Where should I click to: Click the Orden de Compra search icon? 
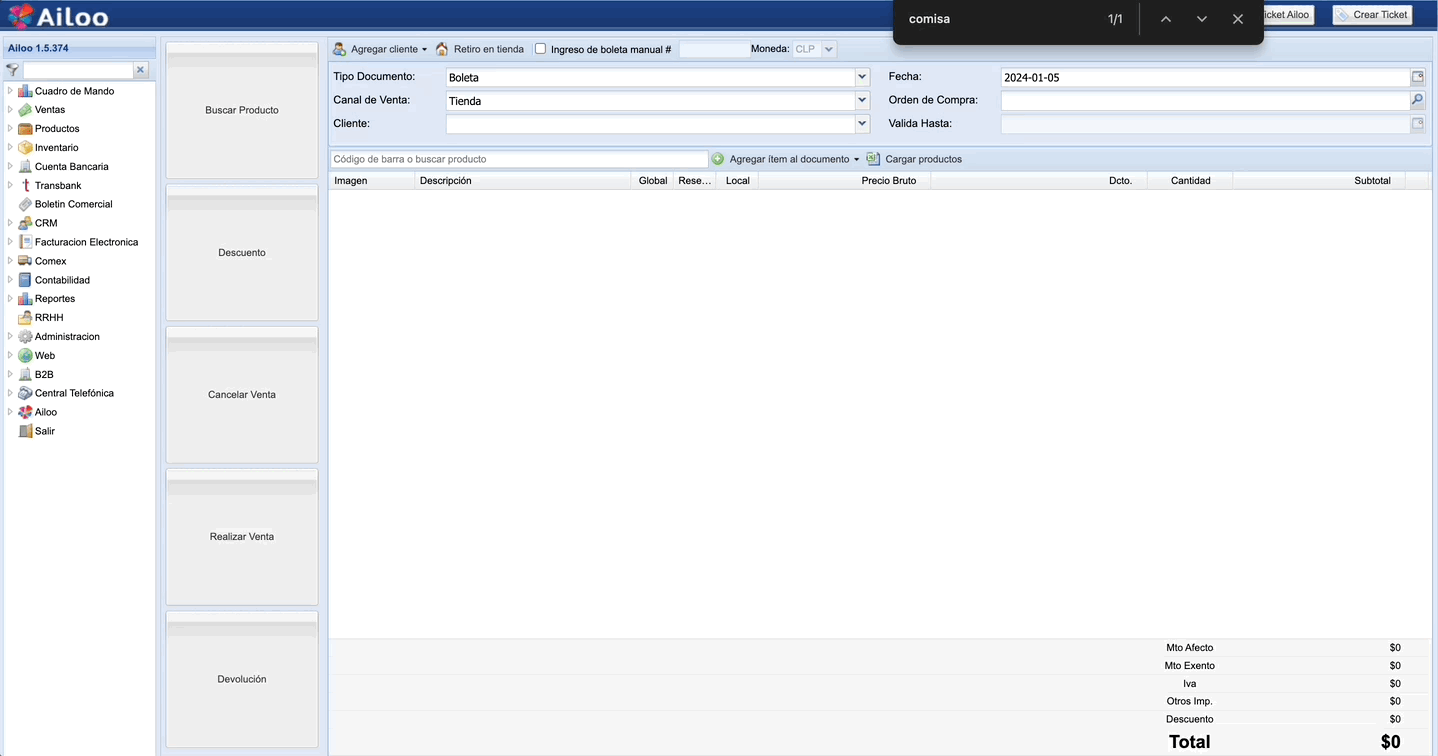click(x=1417, y=101)
